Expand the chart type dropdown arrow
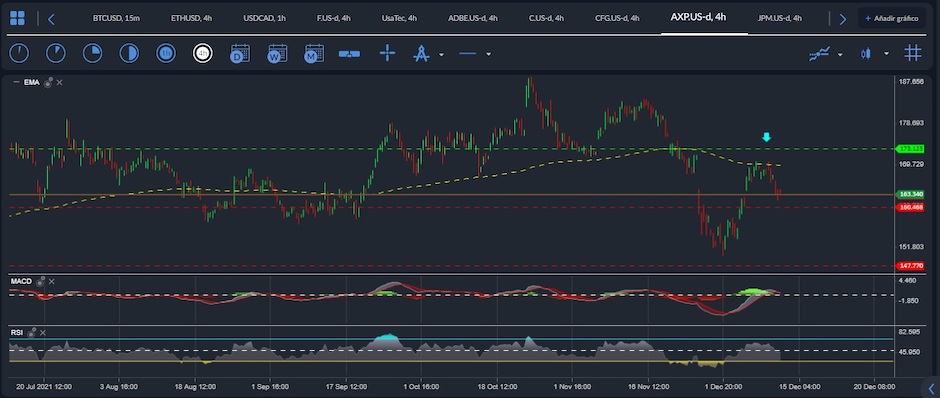 coord(886,55)
